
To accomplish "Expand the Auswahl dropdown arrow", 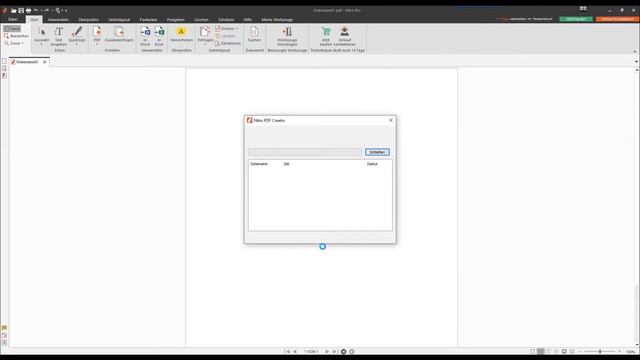I will click(x=41, y=44).
